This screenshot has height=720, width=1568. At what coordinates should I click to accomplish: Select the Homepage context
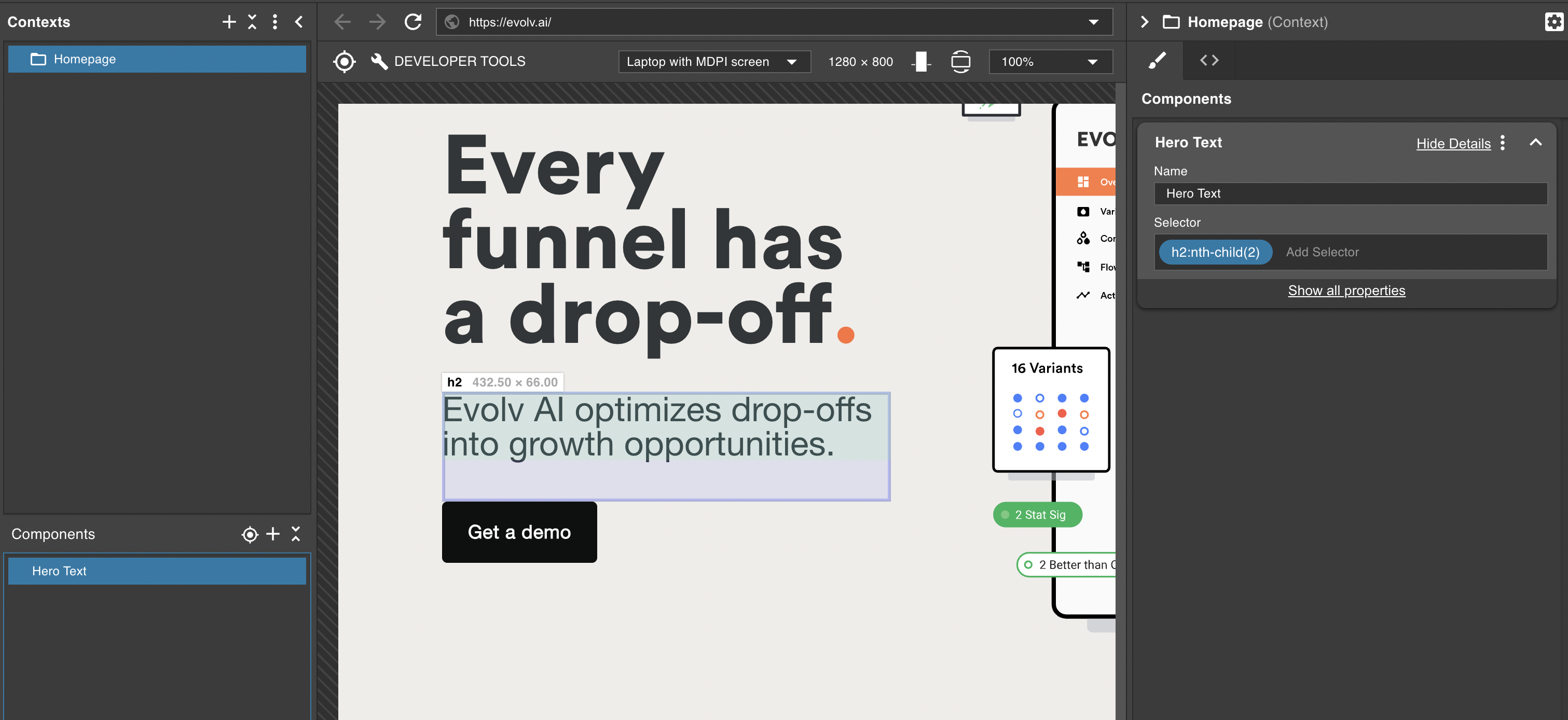pos(157,59)
